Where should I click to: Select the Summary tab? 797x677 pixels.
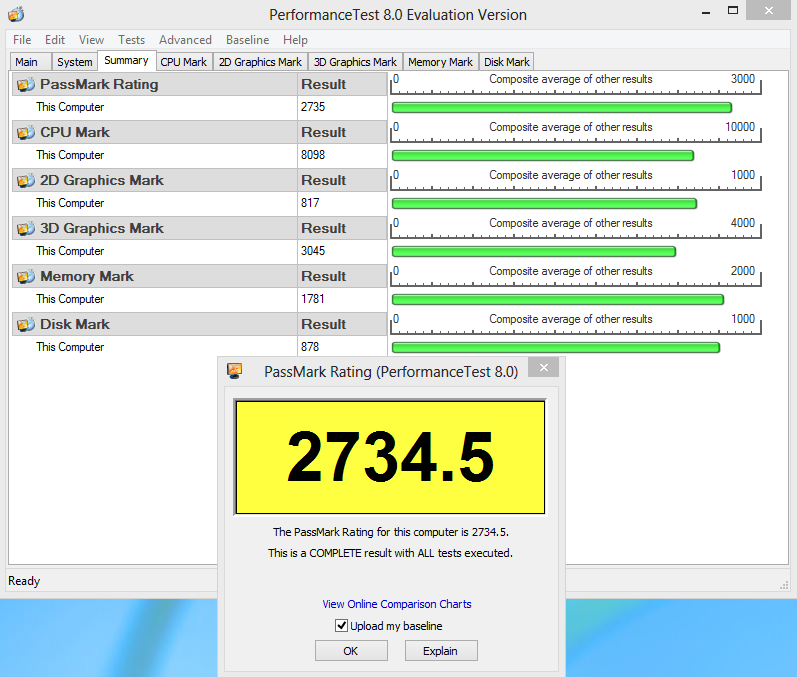(126, 60)
